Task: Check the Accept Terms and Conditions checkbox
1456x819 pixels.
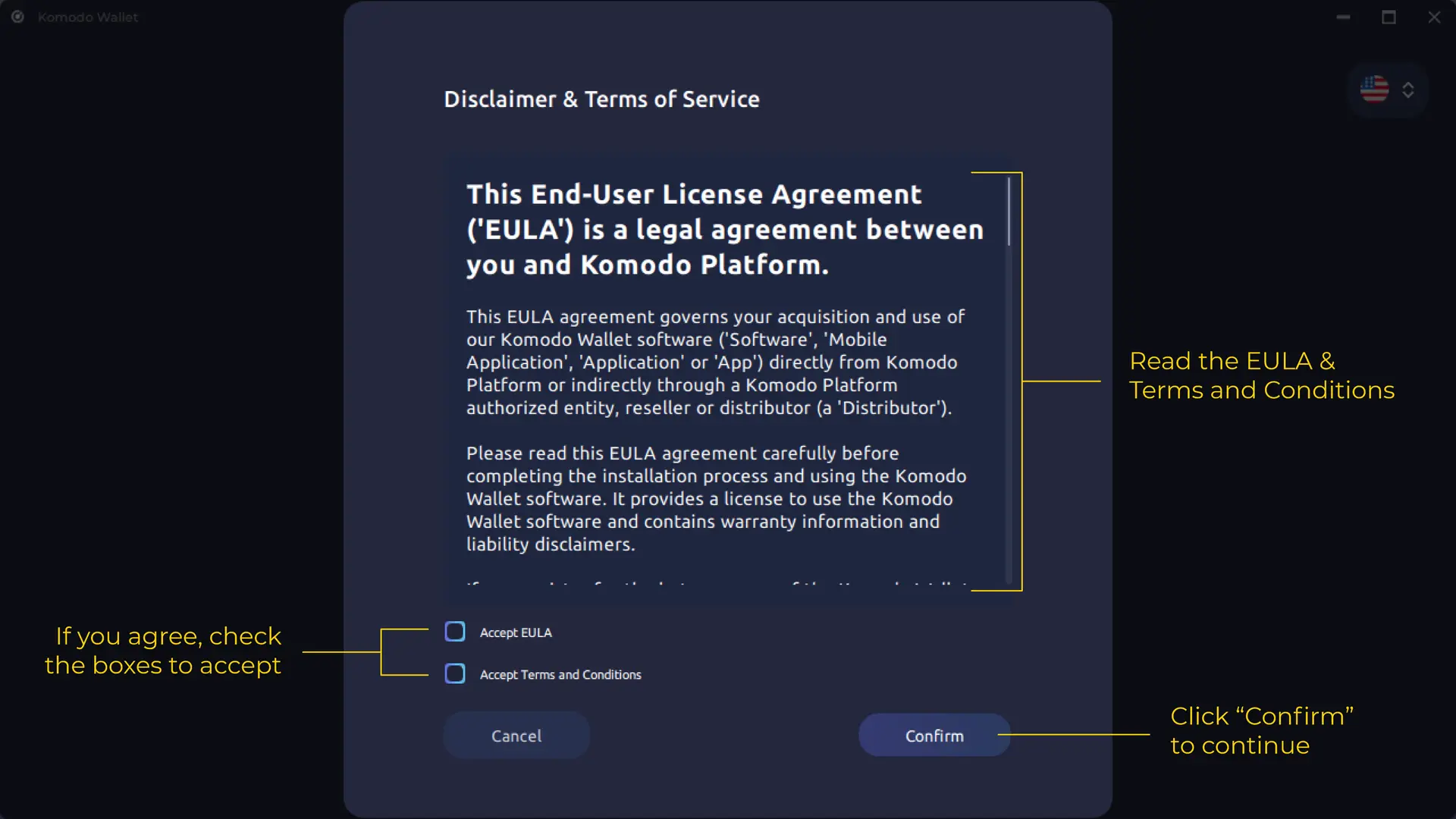Action: pyautogui.click(x=454, y=673)
